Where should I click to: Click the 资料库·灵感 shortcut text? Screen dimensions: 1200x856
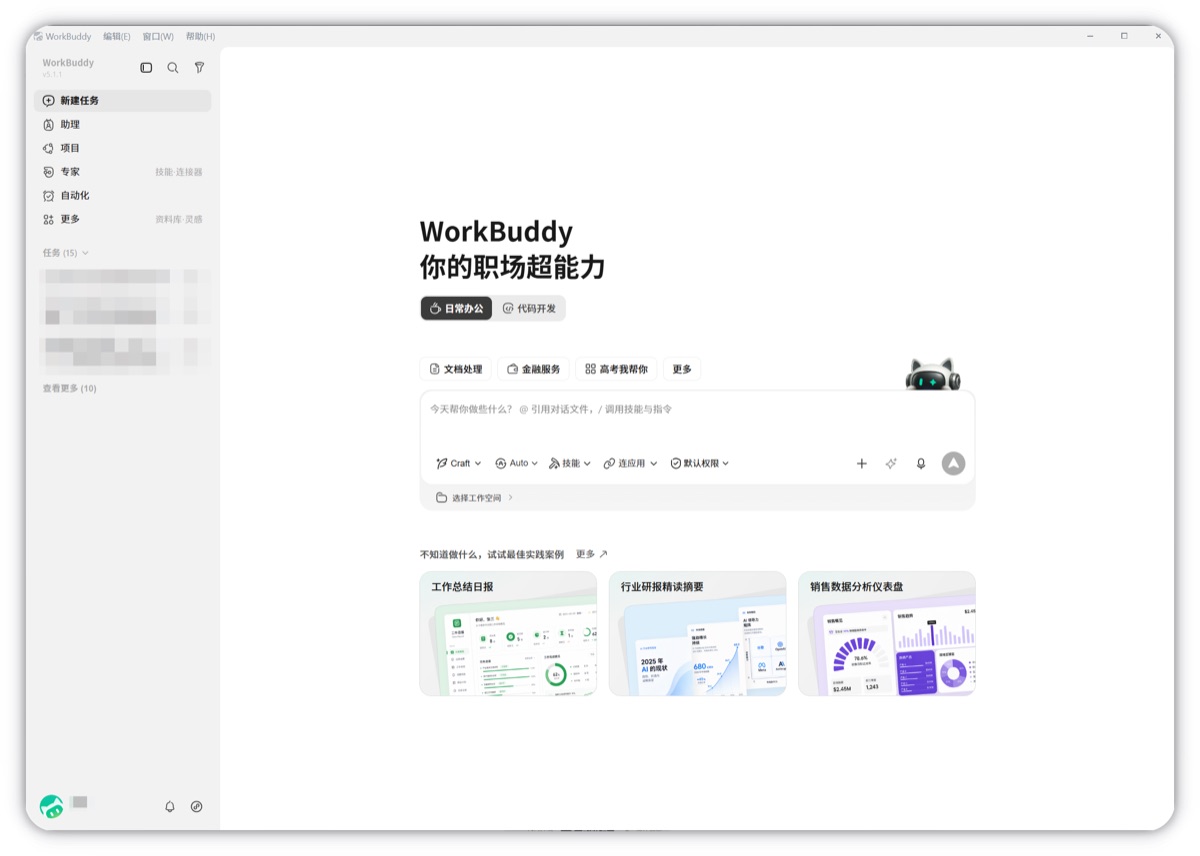tap(179, 219)
